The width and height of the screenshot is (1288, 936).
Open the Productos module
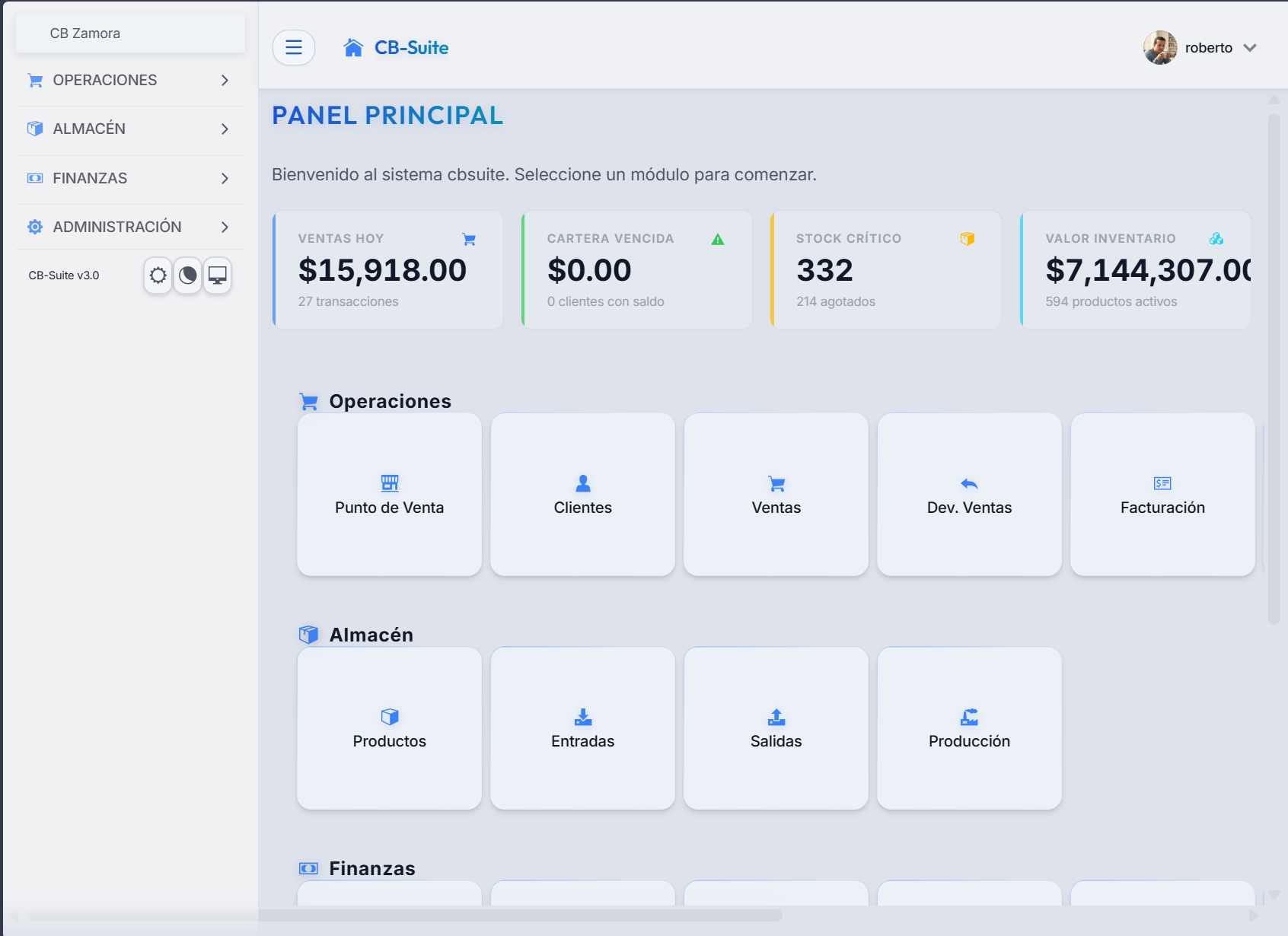(x=390, y=728)
